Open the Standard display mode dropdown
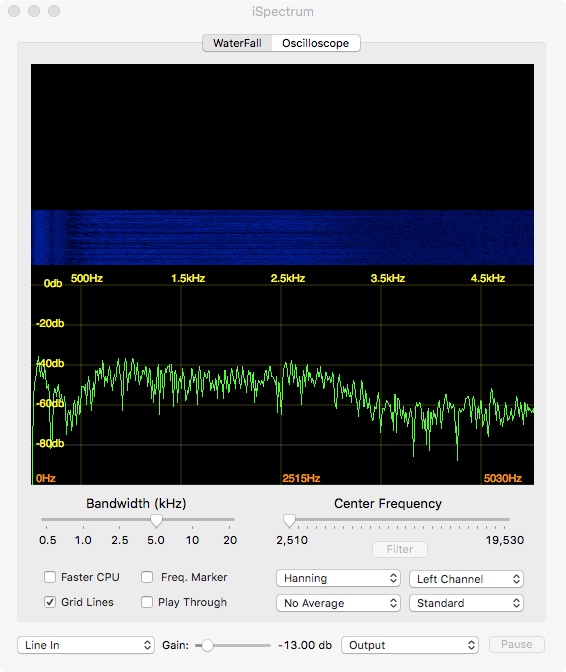Viewport: 566px width, 672px height. pos(467,603)
